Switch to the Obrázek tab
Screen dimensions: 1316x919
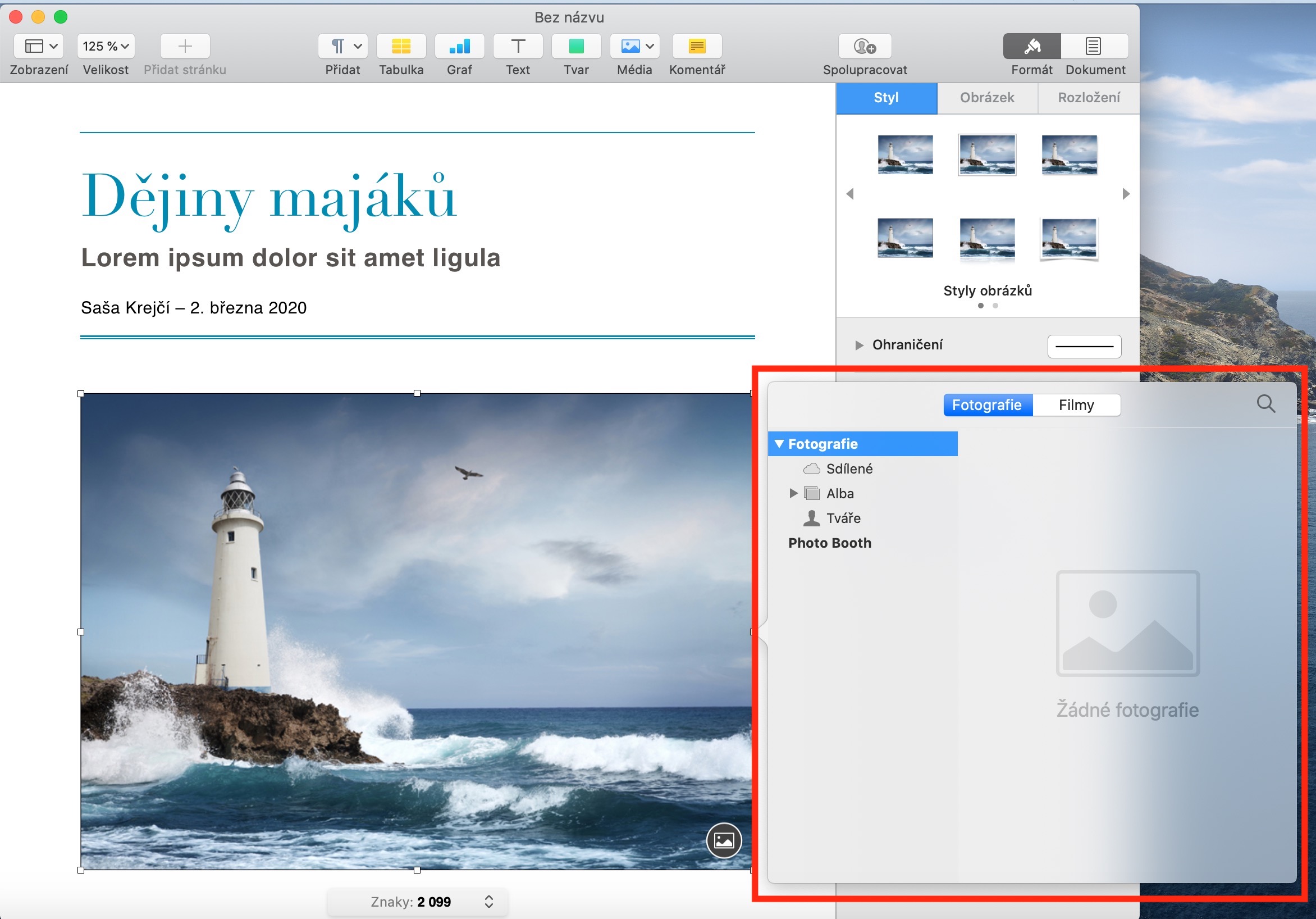[986, 98]
